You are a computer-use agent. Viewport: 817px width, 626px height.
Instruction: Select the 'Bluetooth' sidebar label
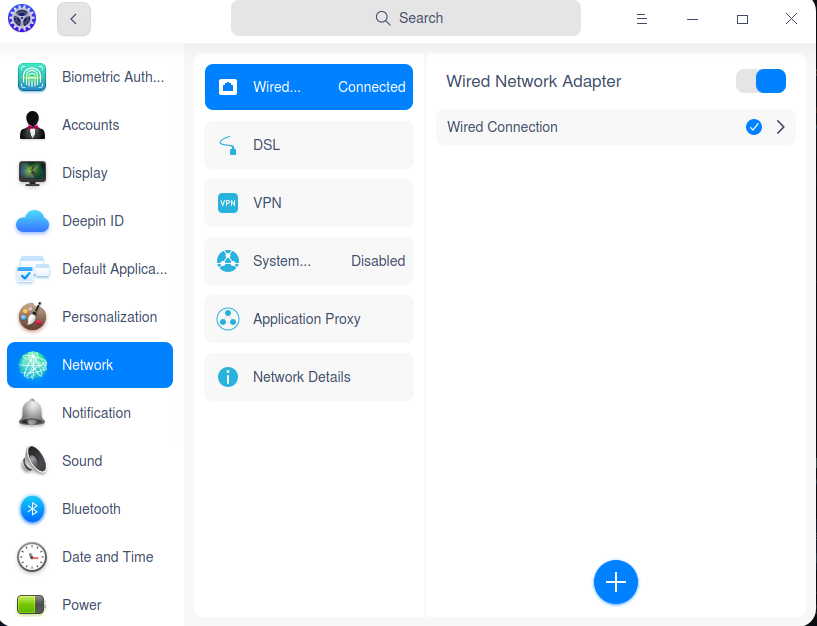coord(91,509)
